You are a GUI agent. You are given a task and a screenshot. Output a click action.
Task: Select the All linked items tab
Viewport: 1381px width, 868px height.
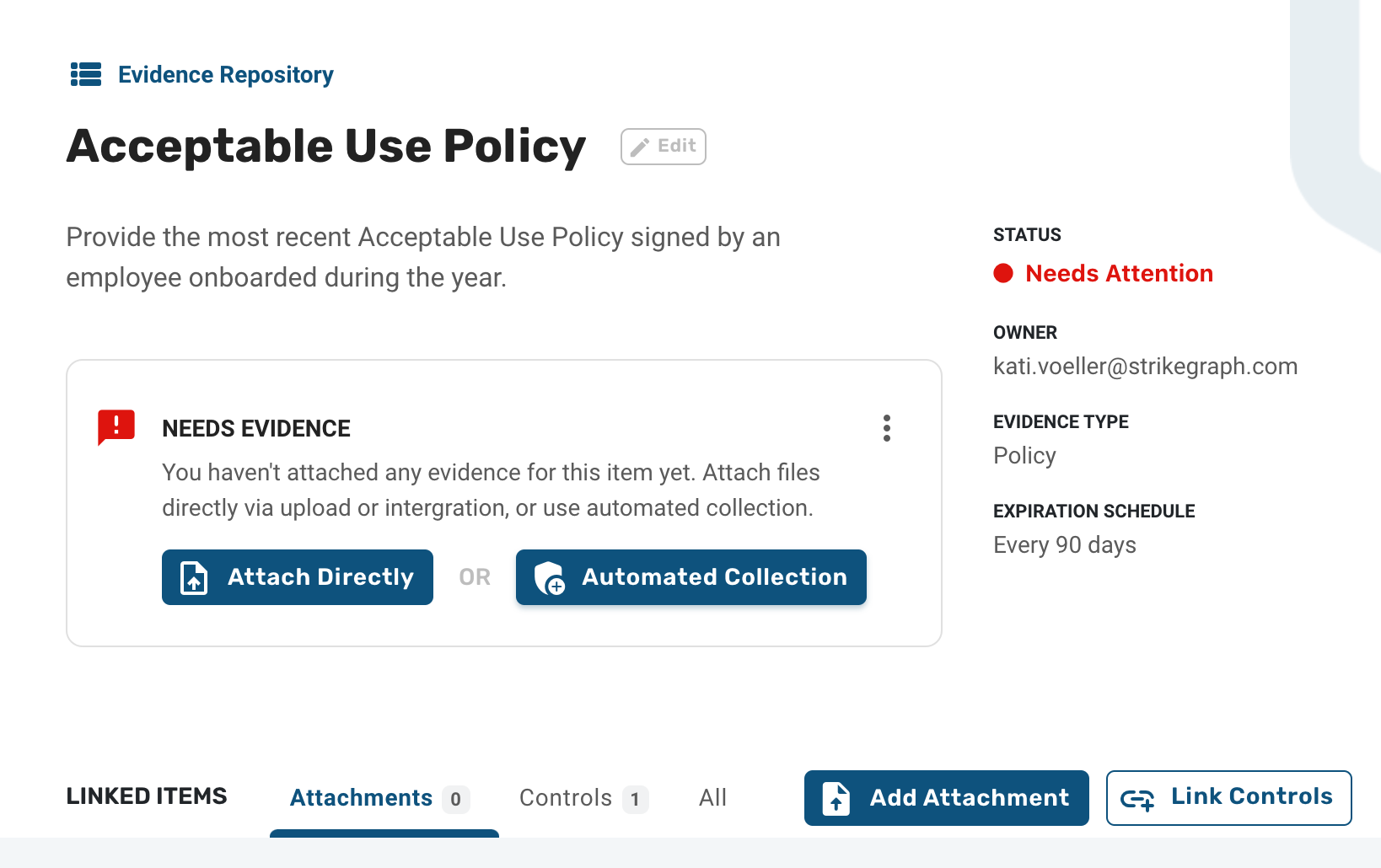point(712,798)
